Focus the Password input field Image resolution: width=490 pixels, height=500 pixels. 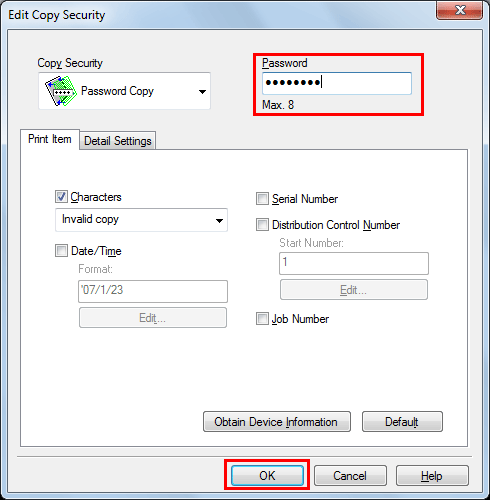tap(337, 83)
